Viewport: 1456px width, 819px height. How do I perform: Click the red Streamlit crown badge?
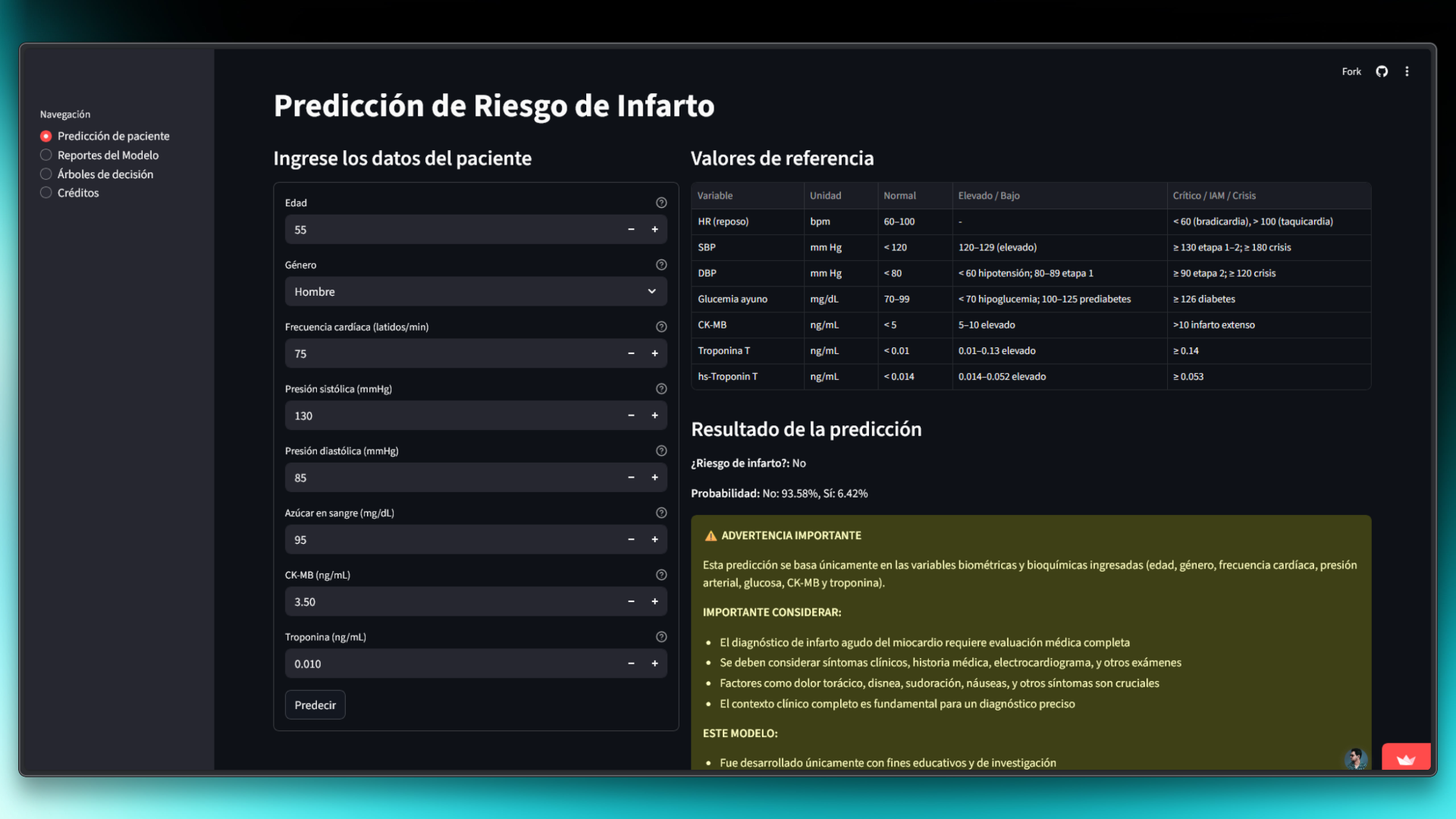[x=1405, y=758]
